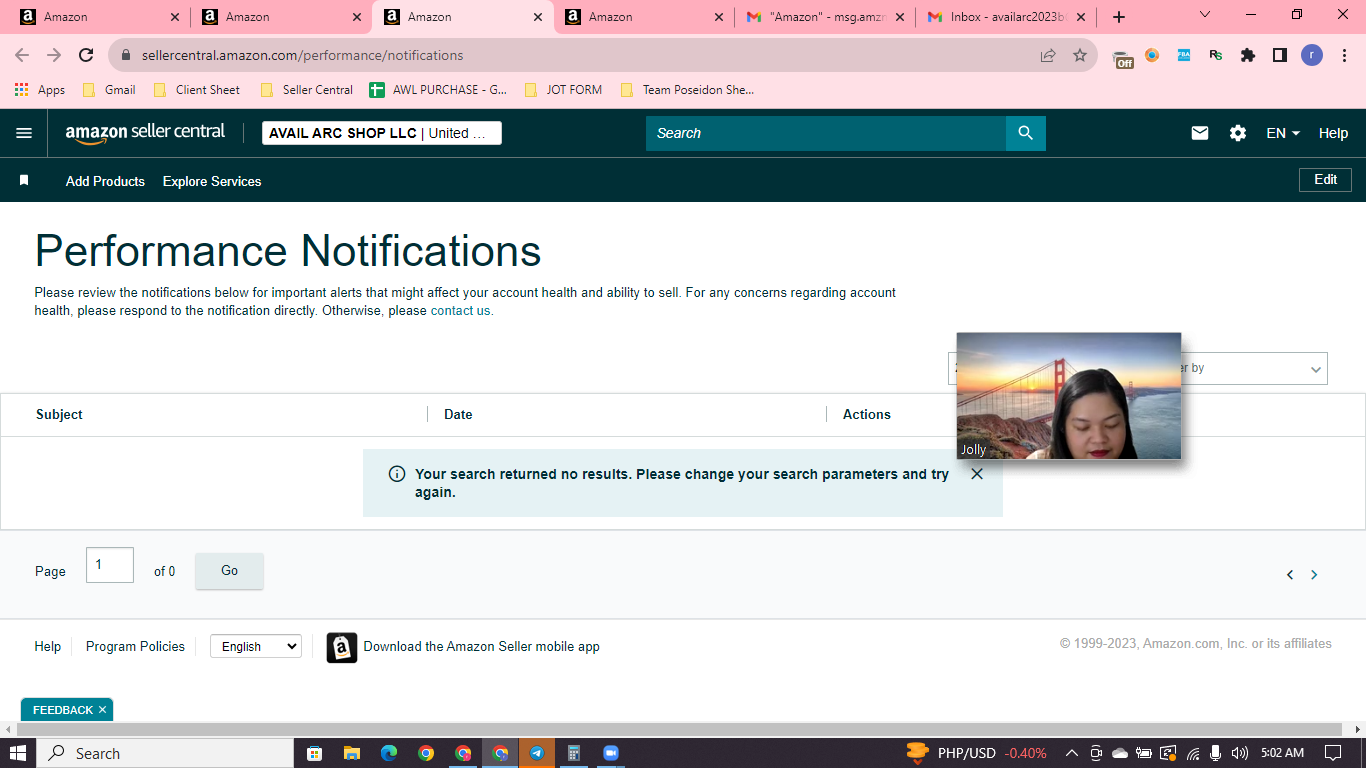This screenshot has height=768, width=1366.
Task: Open the Chrome three-dot menu
Action: coord(1343,55)
